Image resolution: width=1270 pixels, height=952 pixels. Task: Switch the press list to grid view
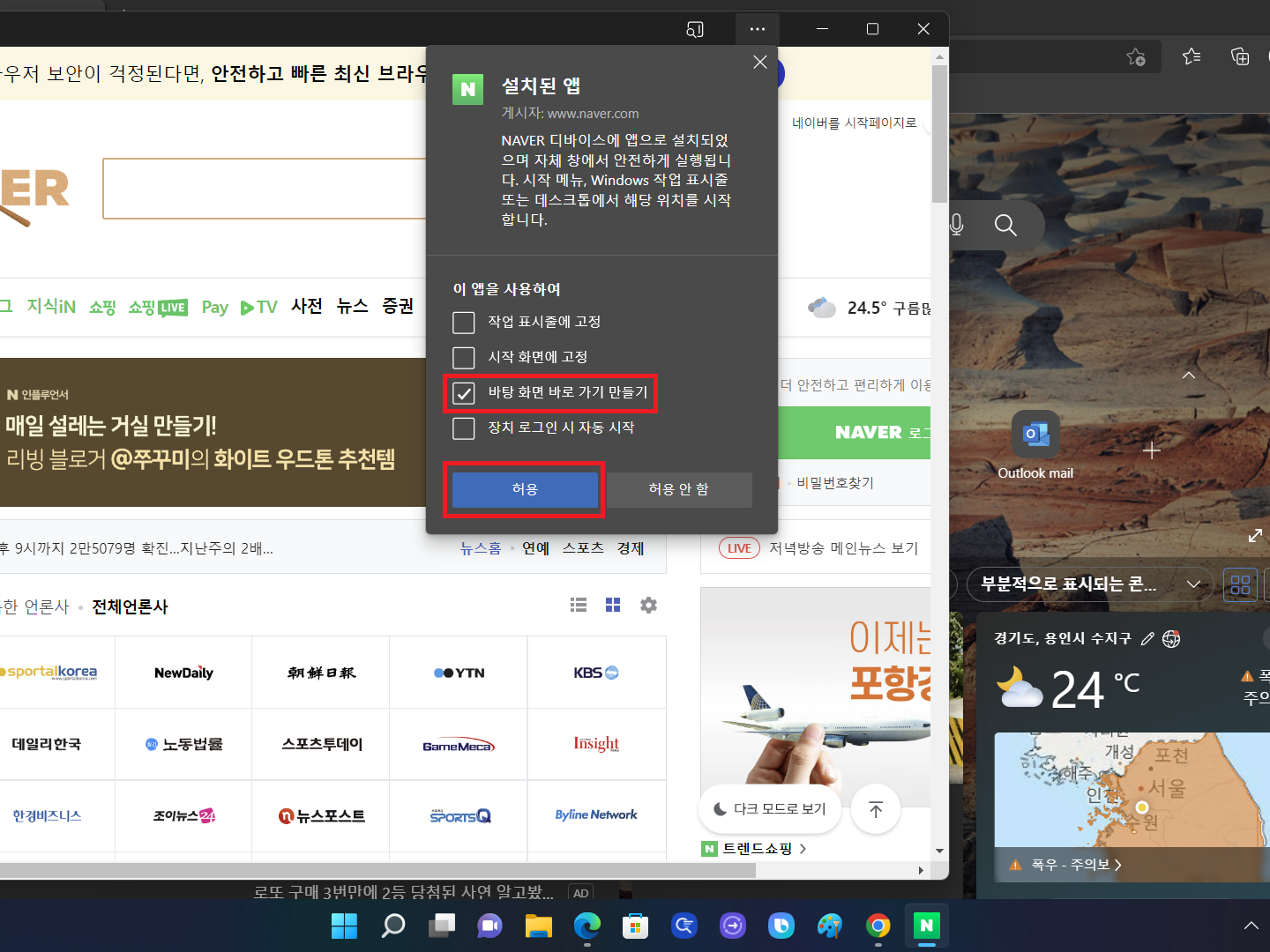point(613,605)
